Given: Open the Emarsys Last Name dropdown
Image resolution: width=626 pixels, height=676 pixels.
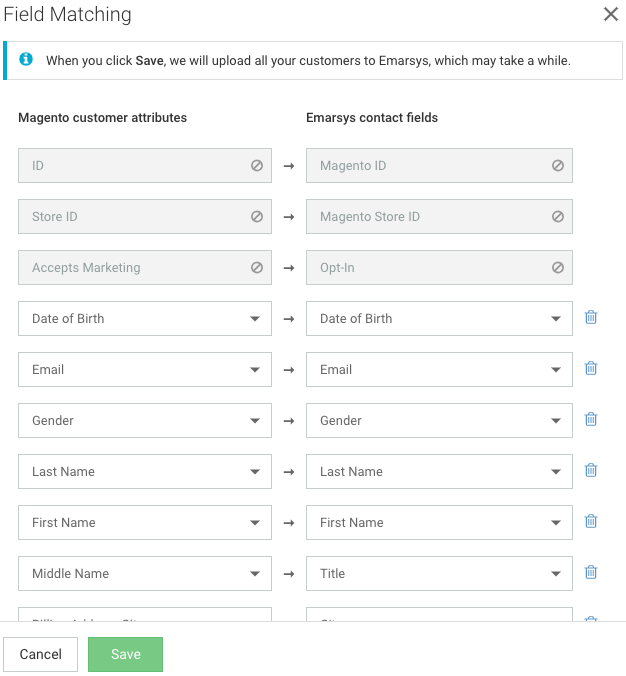Looking at the screenshot, I should pos(439,471).
